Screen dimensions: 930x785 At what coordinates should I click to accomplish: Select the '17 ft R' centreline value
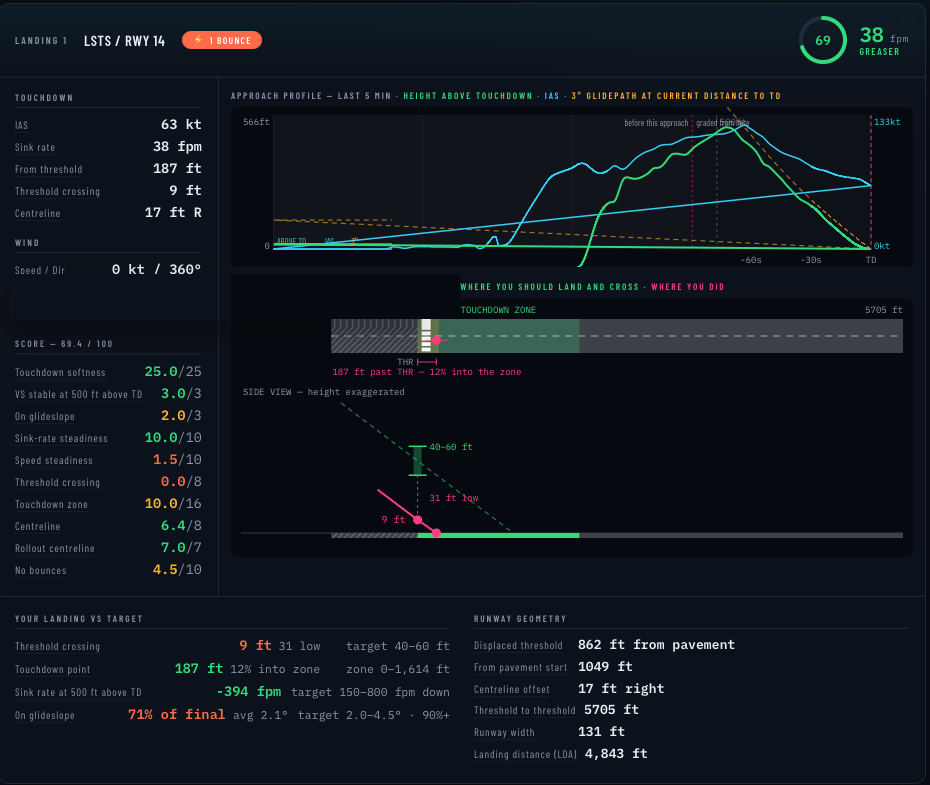(x=173, y=212)
